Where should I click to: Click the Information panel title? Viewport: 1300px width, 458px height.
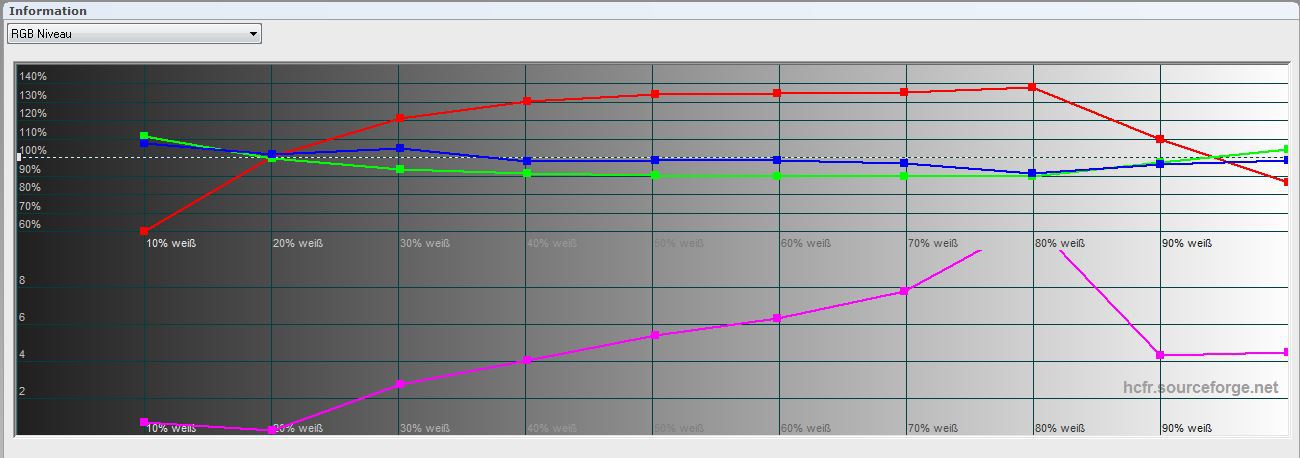[x=48, y=11]
